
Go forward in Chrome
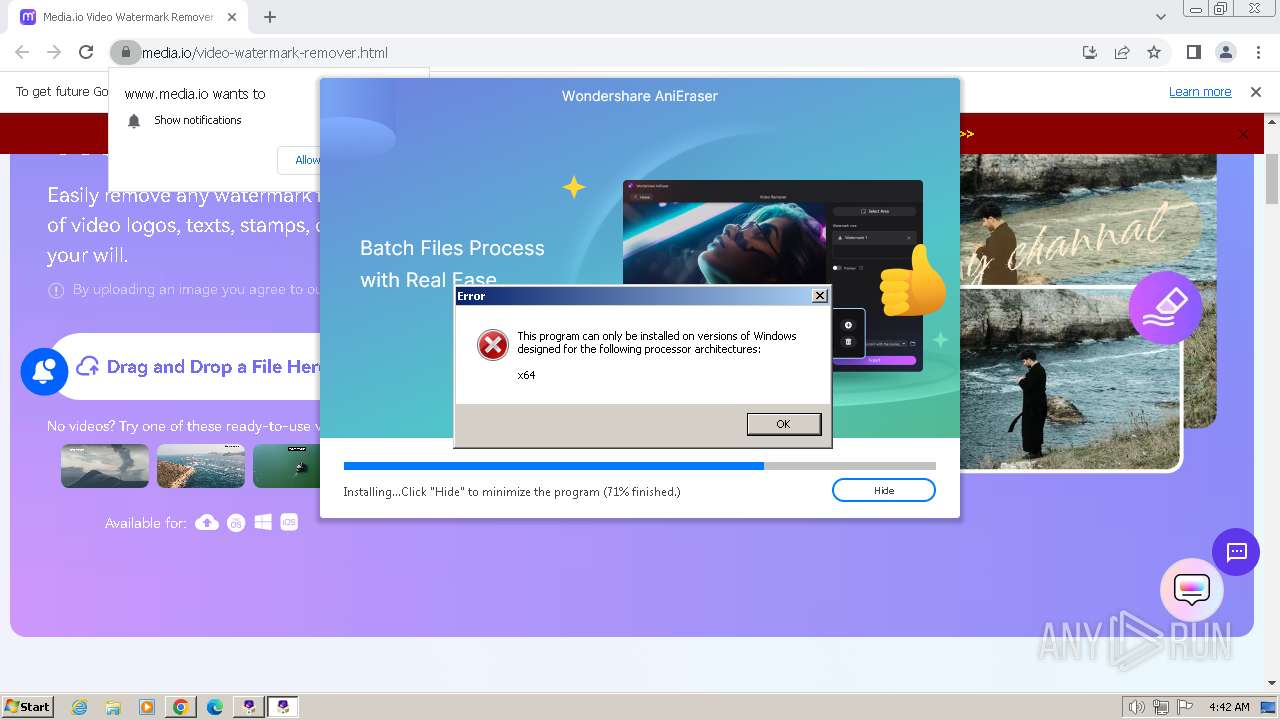pyautogui.click(x=54, y=52)
